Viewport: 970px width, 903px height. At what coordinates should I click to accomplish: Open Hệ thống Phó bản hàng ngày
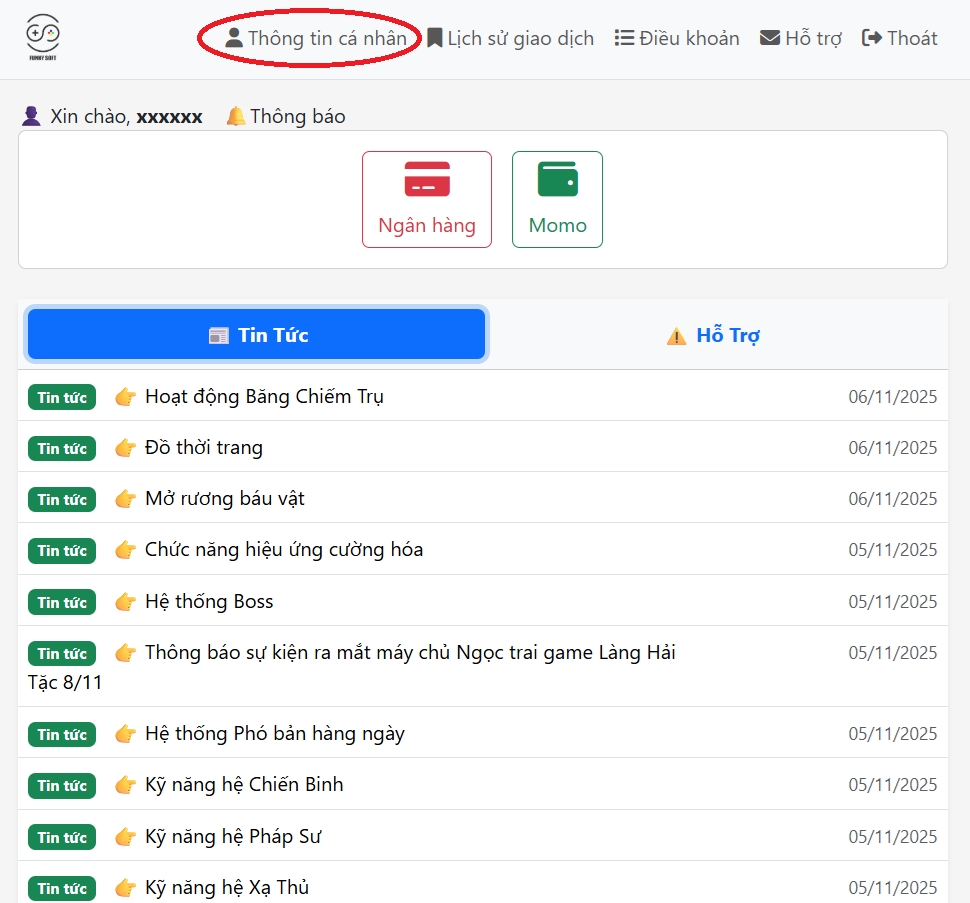pos(274,733)
